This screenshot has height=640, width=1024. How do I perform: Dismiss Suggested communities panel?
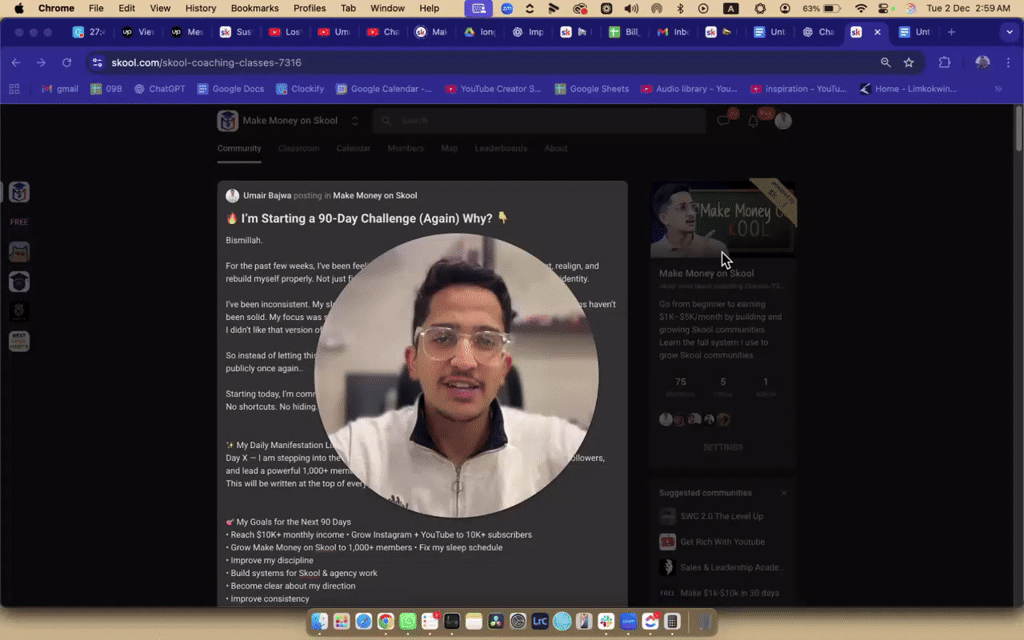tap(784, 493)
